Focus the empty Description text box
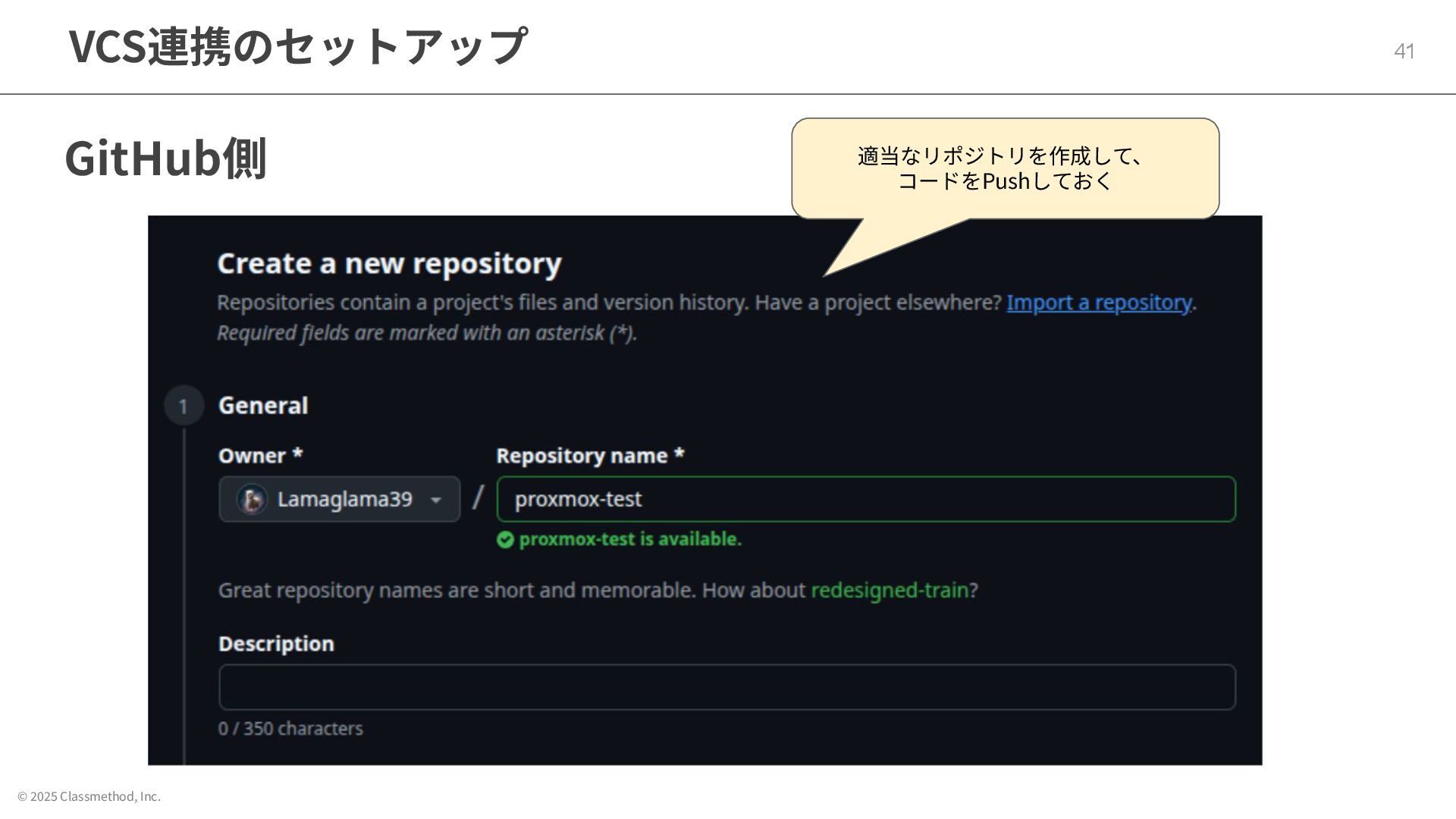The width and height of the screenshot is (1456, 819). (x=726, y=687)
